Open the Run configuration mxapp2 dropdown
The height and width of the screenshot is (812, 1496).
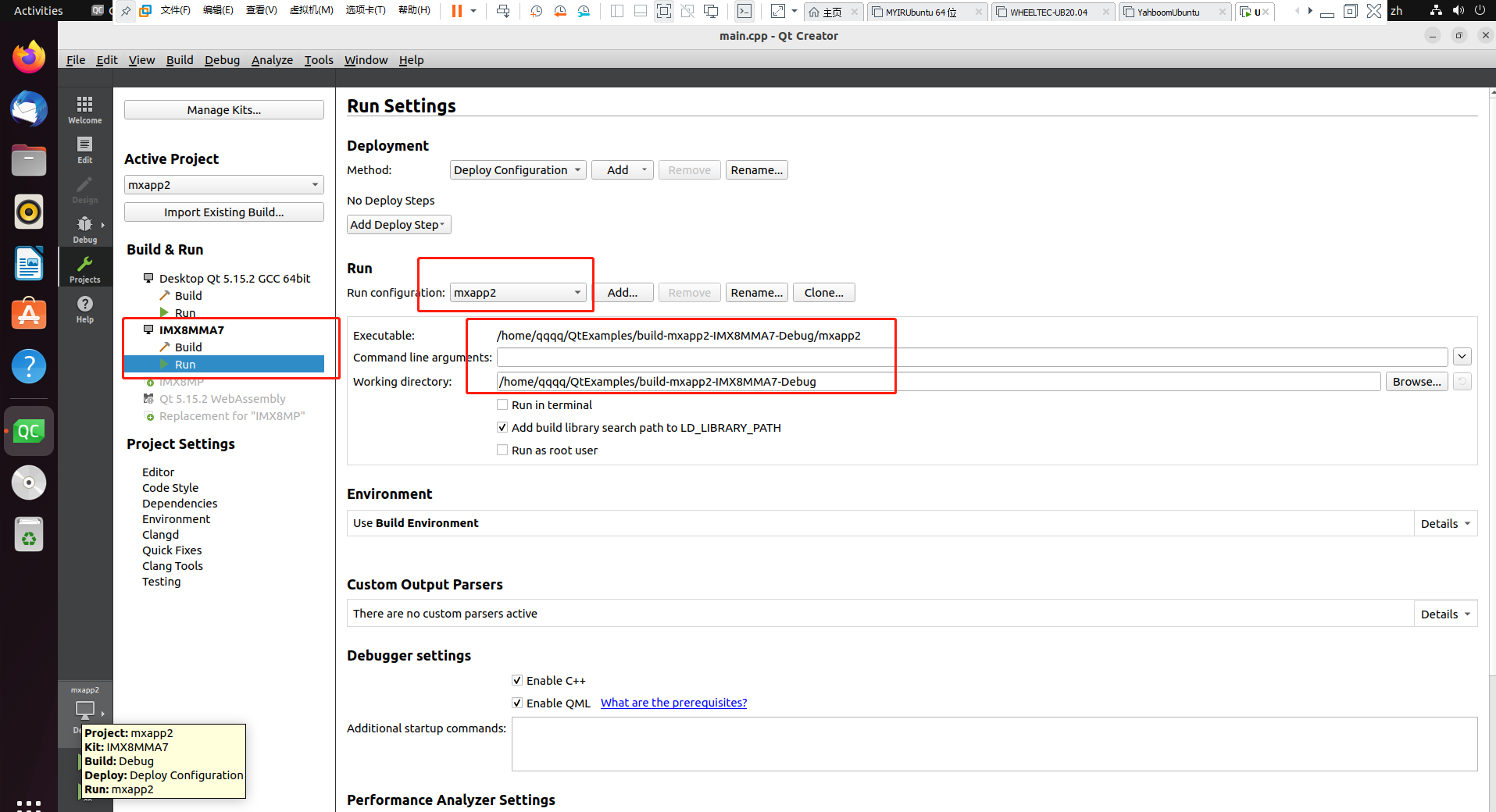pos(518,293)
